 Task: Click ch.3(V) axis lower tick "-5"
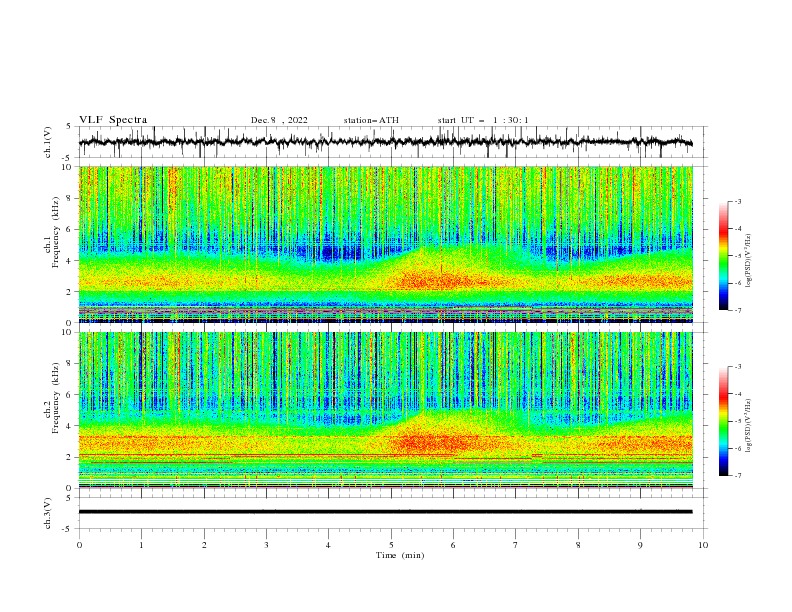(68, 529)
